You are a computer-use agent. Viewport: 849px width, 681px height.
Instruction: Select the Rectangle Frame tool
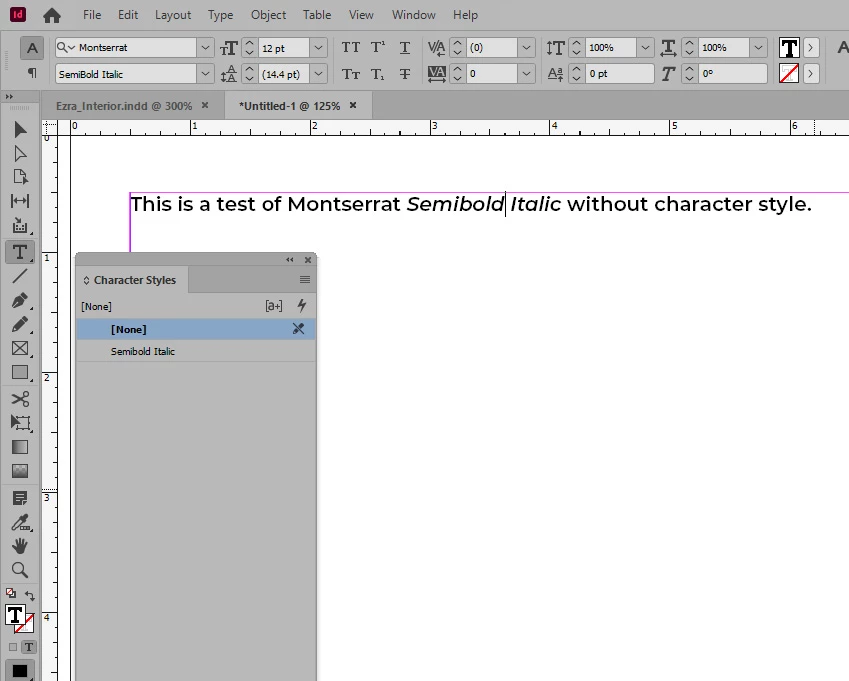click(x=20, y=348)
